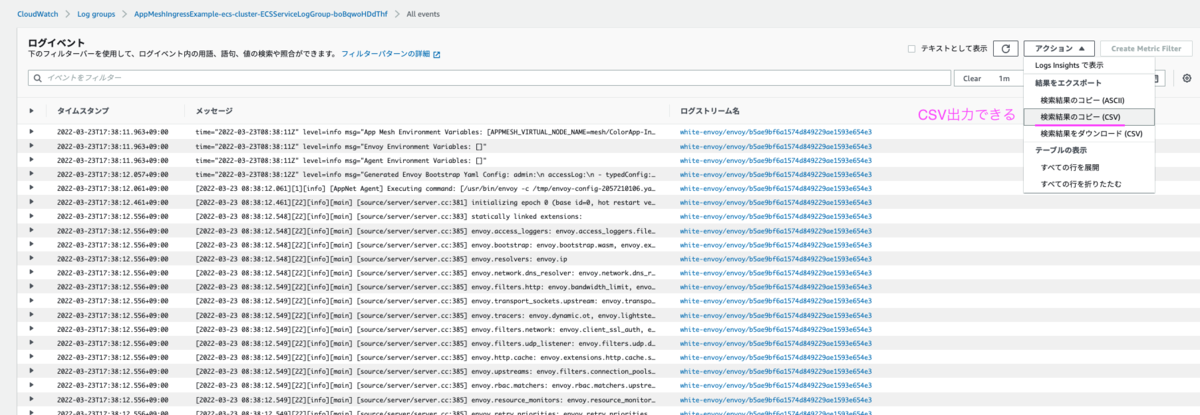
Task: Click the refresh log events icon button
Action: click(x=1007, y=48)
